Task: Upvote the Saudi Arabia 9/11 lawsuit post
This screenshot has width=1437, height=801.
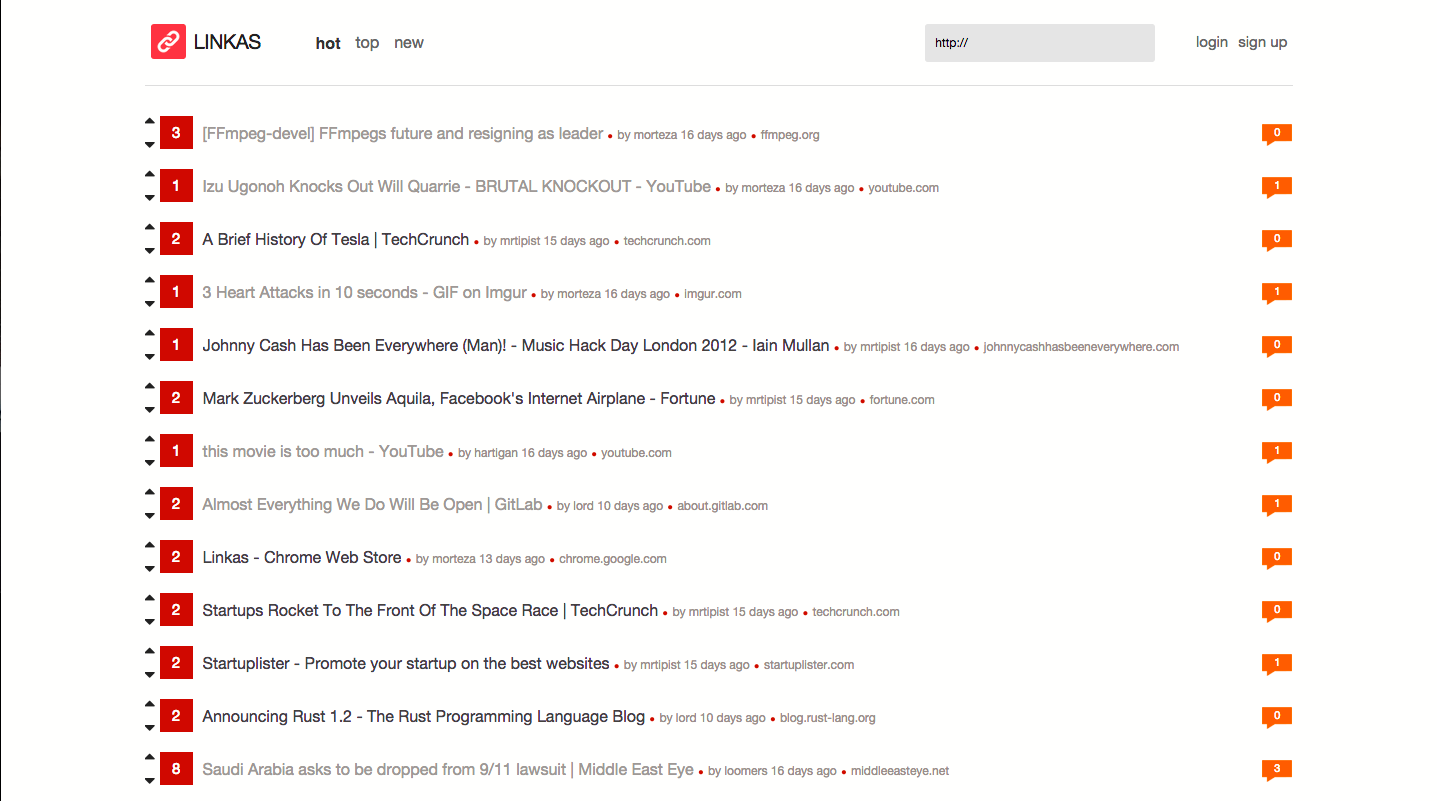Action: pyautogui.click(x=150, y=757)
